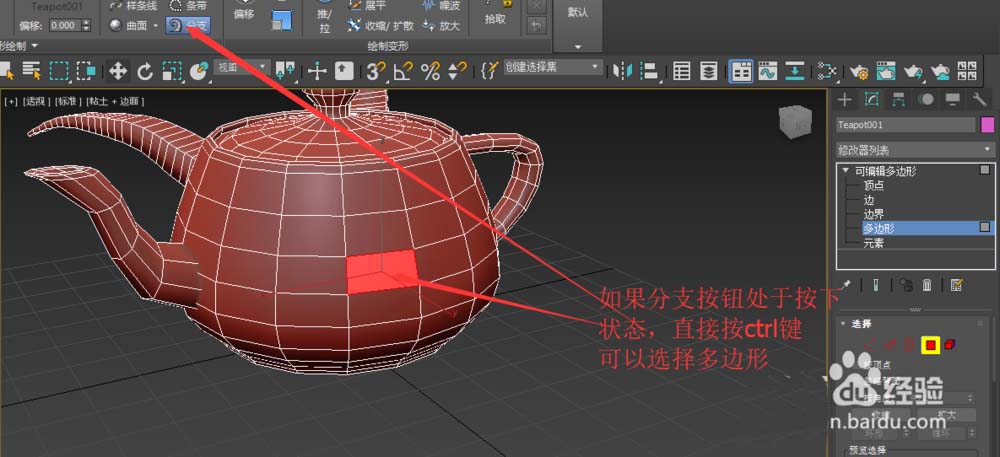The width and height of the screenshot is (1000, 457).
Task: Open the 修改器列表 modifier list dropdown
Action: point(915,150)
